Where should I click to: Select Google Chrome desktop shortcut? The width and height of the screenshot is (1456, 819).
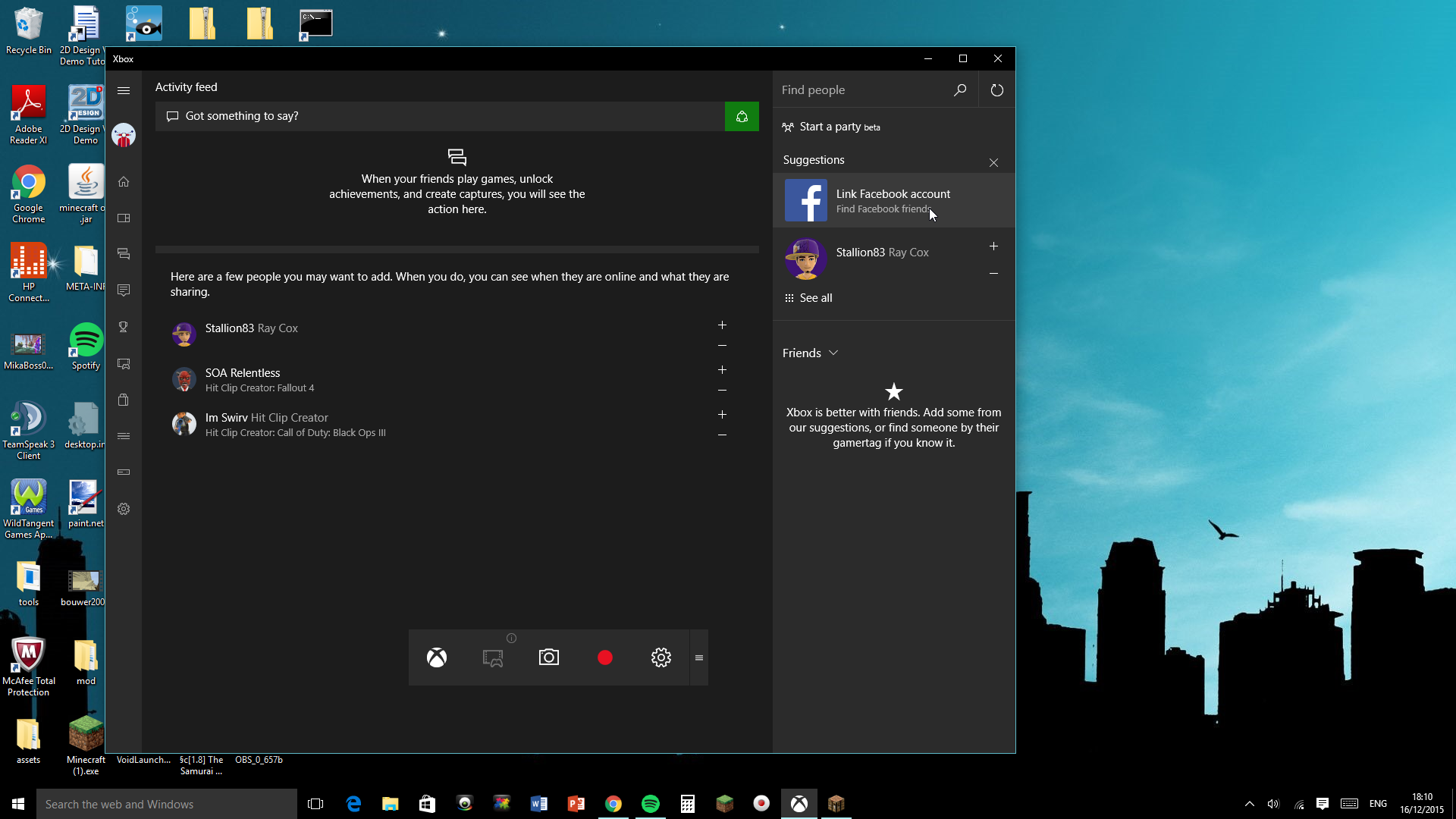click(28, 193)
